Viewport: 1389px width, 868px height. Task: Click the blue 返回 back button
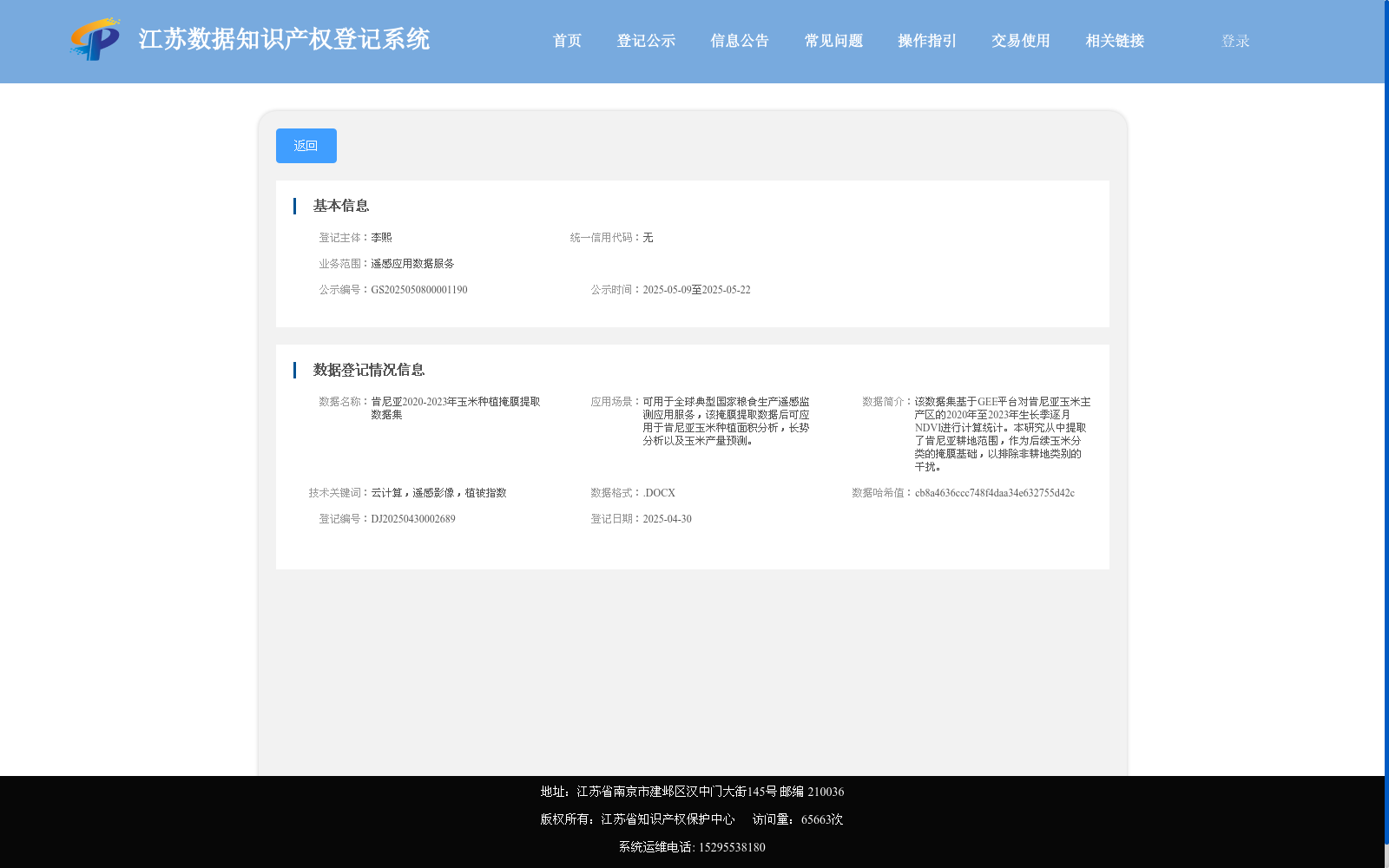[x=306, y=146]
